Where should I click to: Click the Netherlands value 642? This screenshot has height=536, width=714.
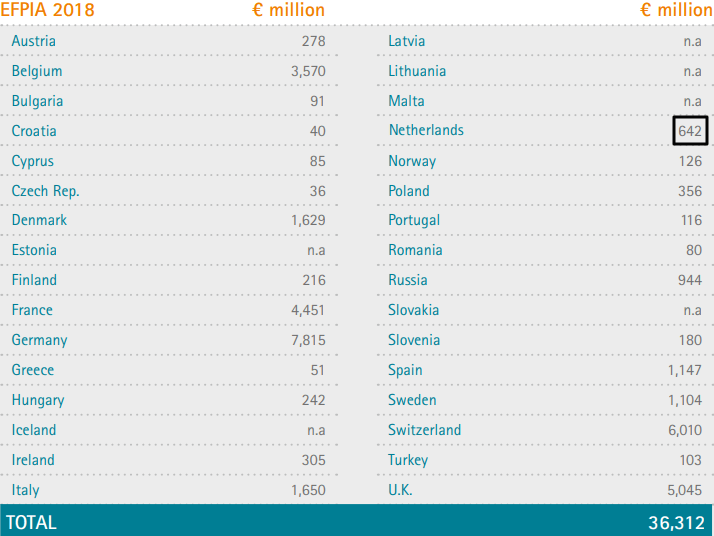[x=690, y=131]
